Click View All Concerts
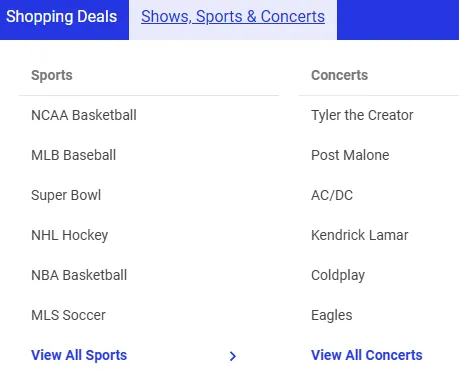The height and width of the screenshot is (388, 459). click(x=367, y=355)
